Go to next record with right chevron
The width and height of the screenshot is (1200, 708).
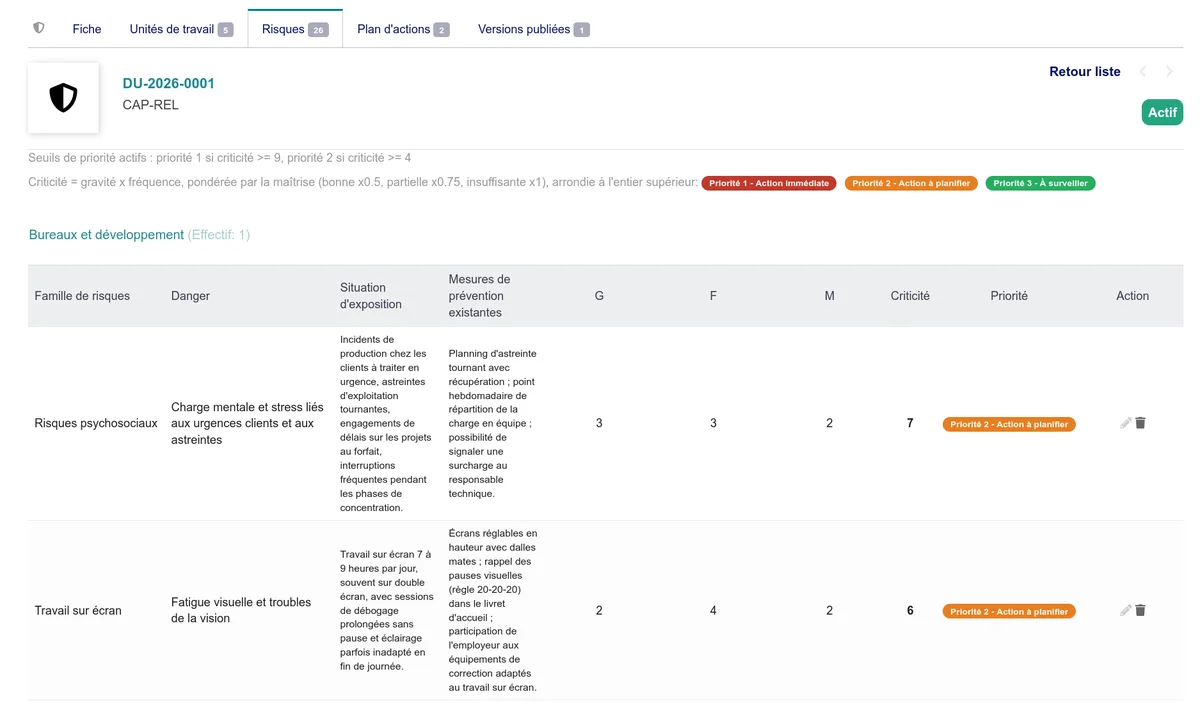pyautogui.click(x=1170, y=72)
